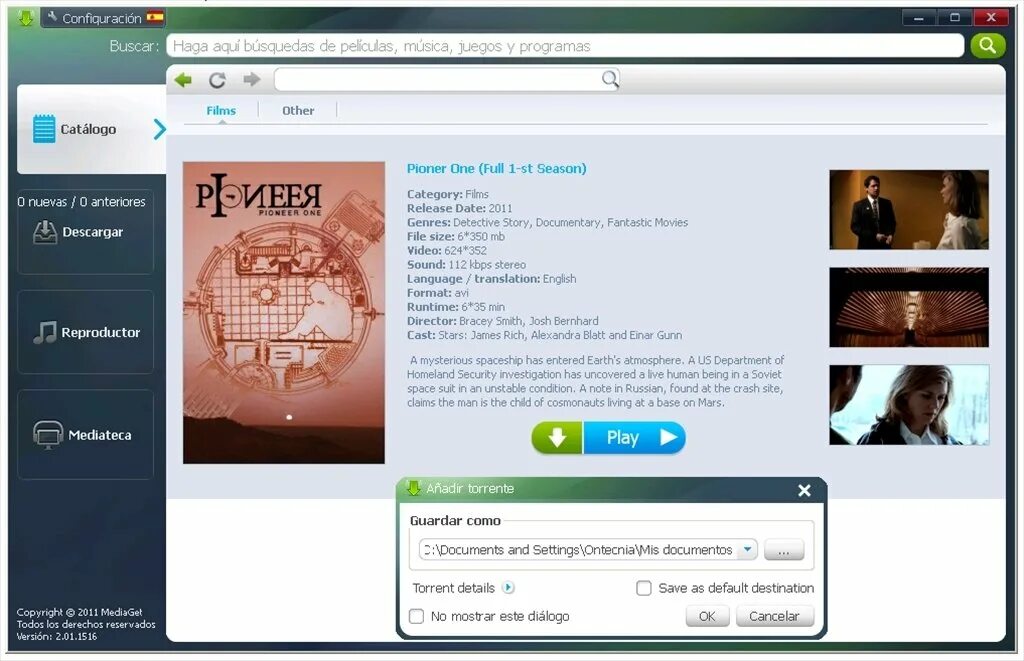Enable Save as default destination checkbox

pos(644,588)
